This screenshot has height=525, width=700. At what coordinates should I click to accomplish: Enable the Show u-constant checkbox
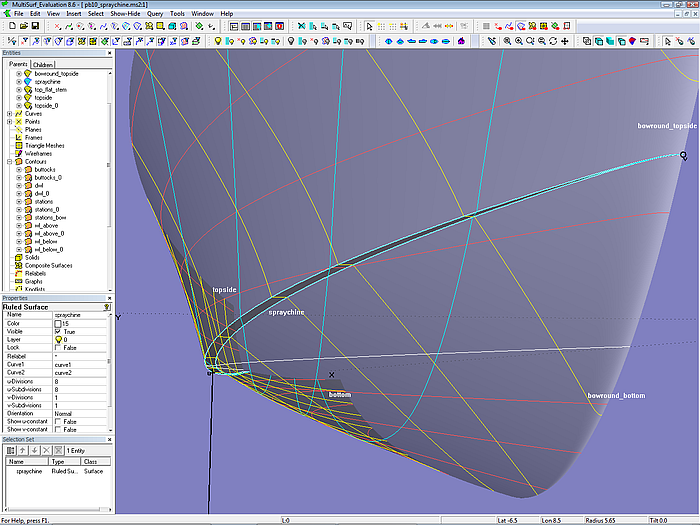click(57, 421)
